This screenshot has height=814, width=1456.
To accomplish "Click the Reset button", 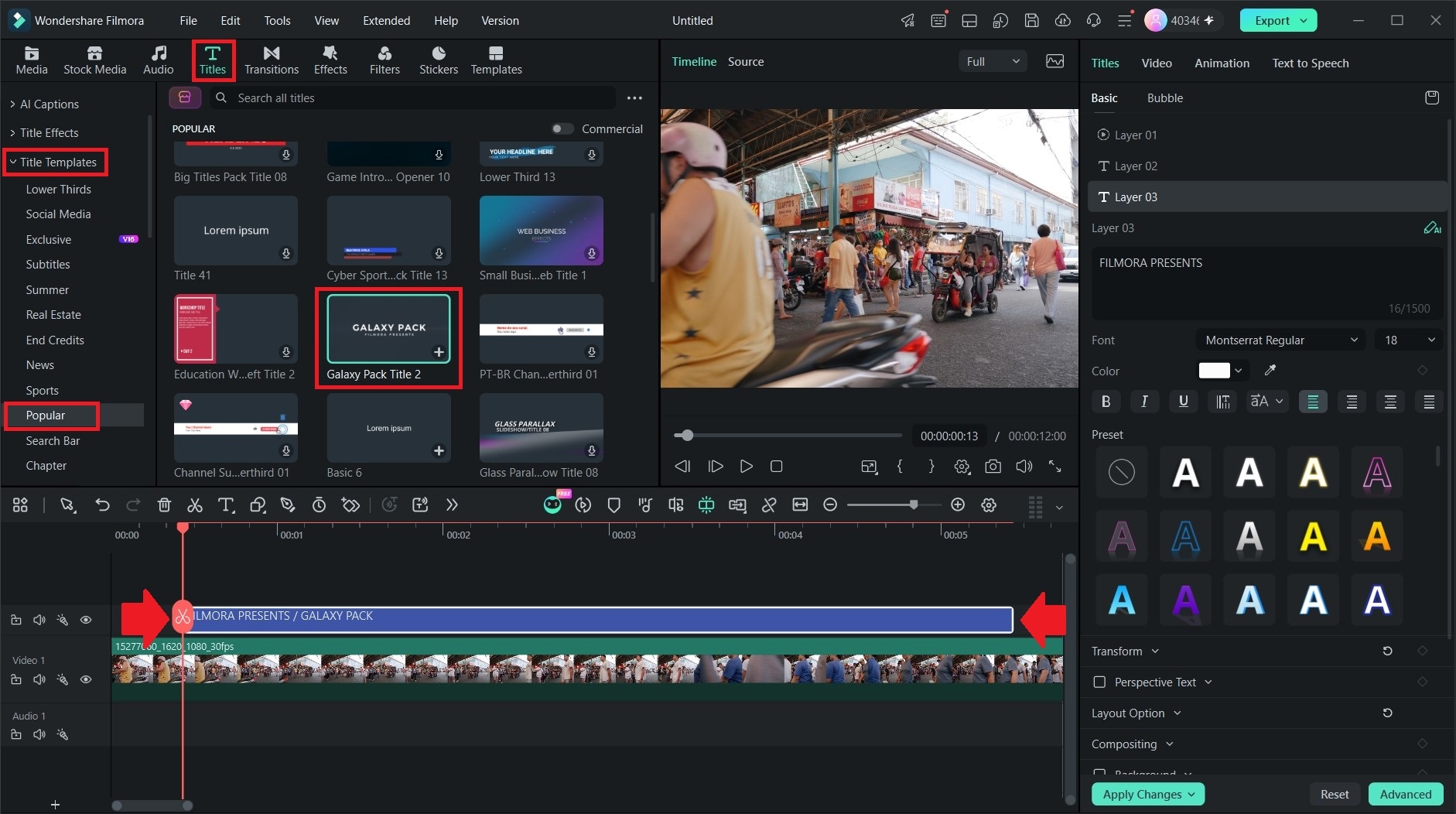I will pos(1334,794).
